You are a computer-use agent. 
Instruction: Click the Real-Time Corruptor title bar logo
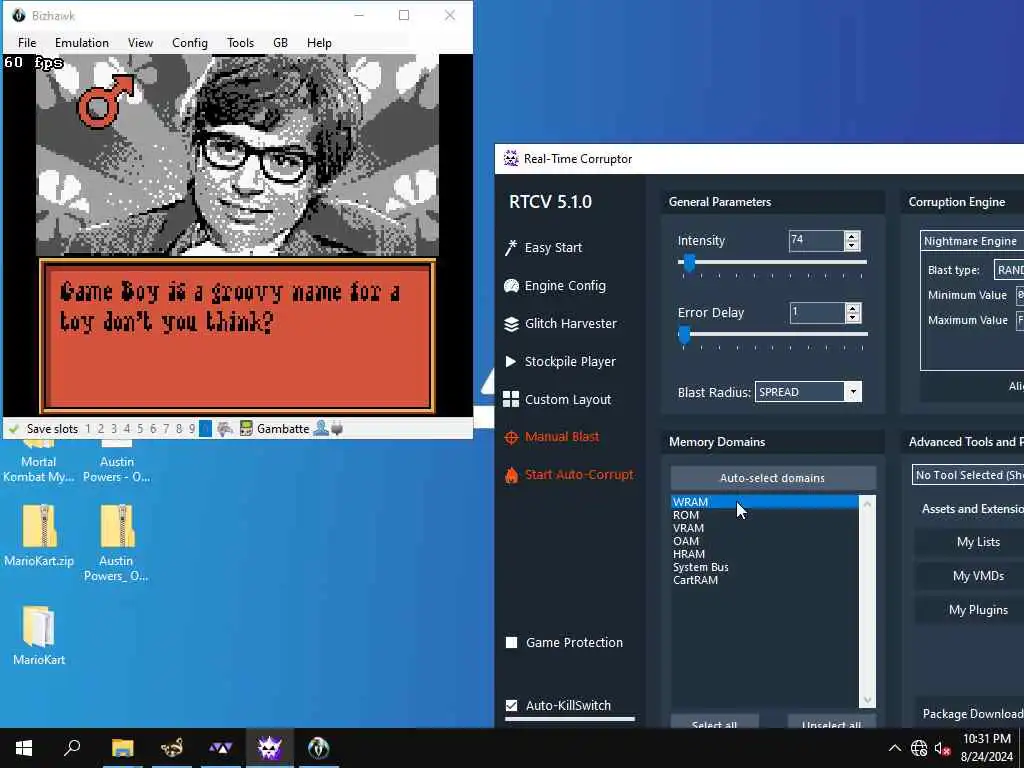[x=511, y=159]
